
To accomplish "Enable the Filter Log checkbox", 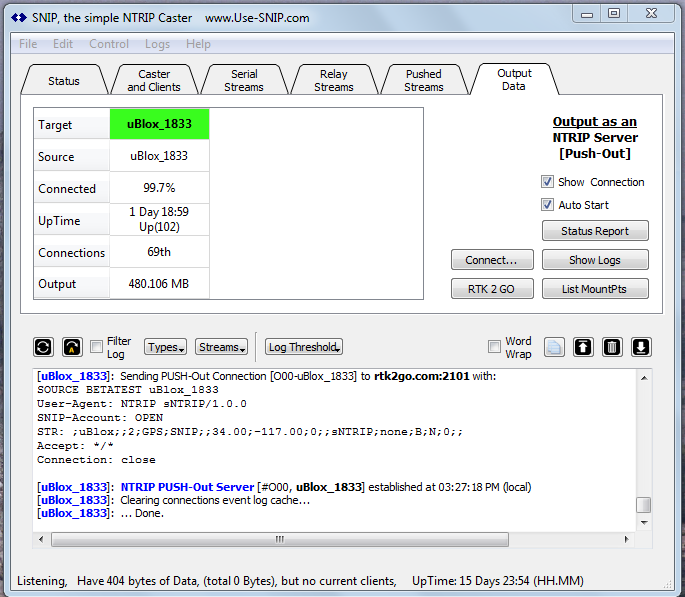I will (x=96, y=347).
